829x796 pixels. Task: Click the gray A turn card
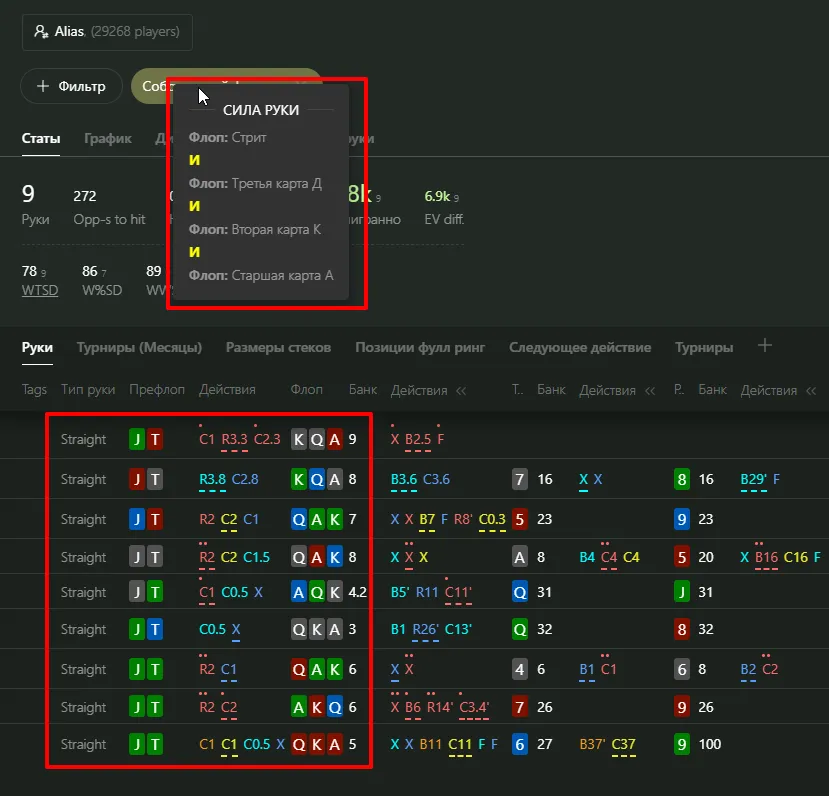click(519, 557)
